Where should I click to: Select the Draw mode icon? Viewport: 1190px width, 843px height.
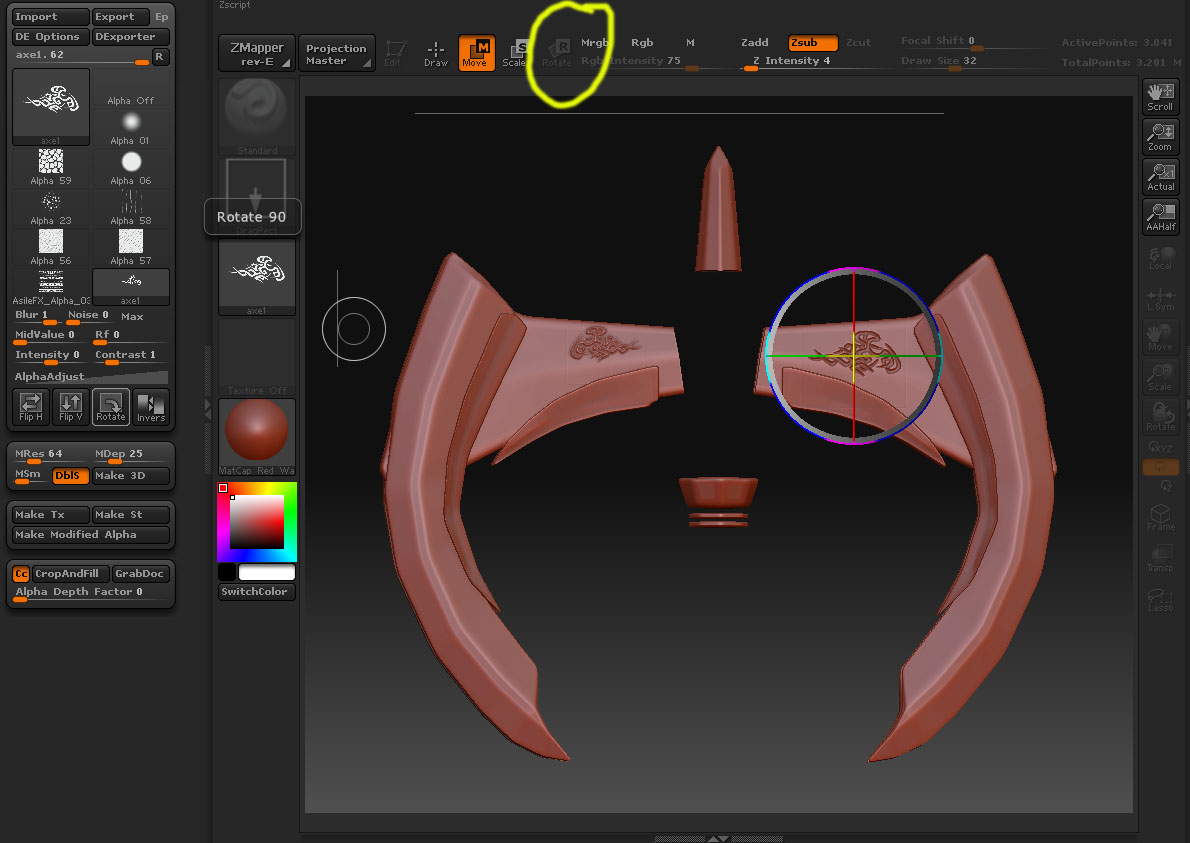click(x=436, y=53)
